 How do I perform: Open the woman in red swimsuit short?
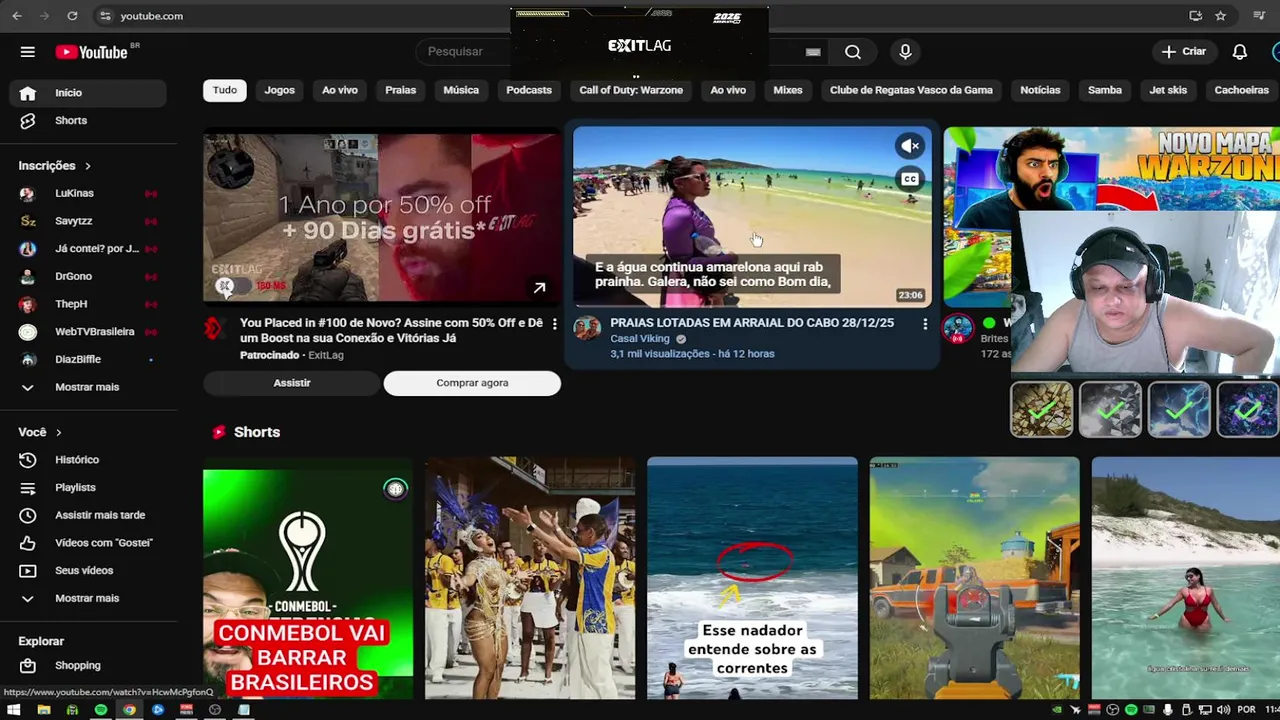point(1186,578)
